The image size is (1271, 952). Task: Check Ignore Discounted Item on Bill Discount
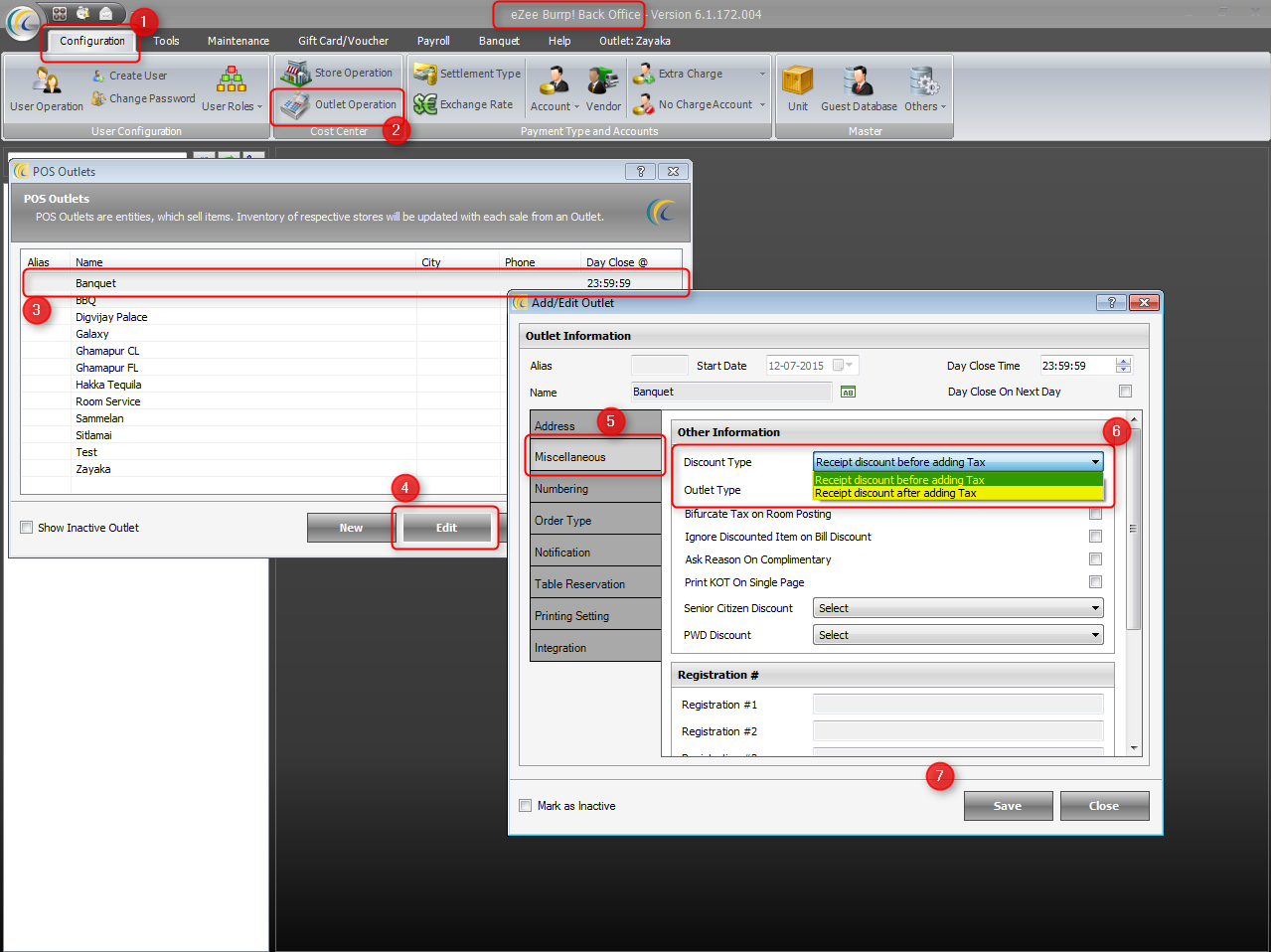point(1095,537)
